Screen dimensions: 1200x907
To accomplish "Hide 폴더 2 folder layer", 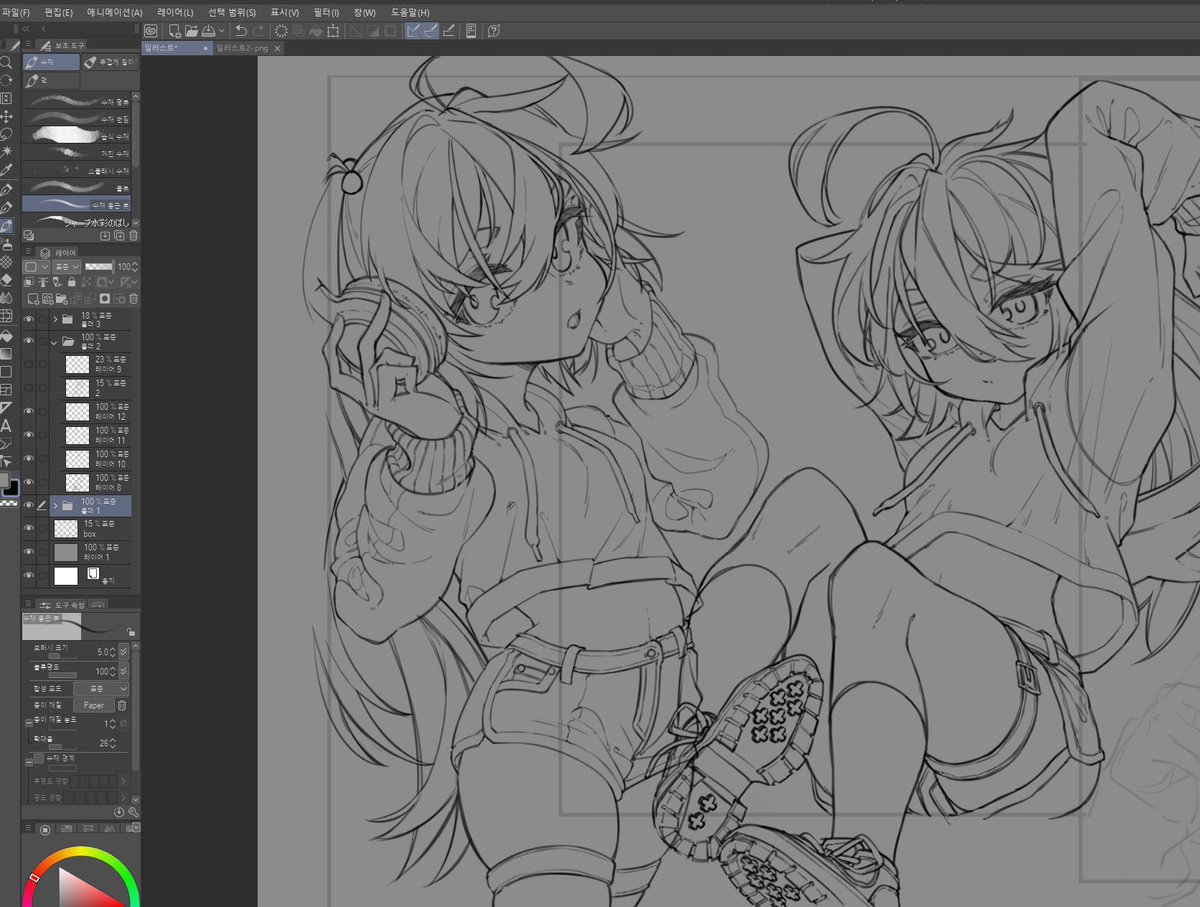I will point(29,341).
